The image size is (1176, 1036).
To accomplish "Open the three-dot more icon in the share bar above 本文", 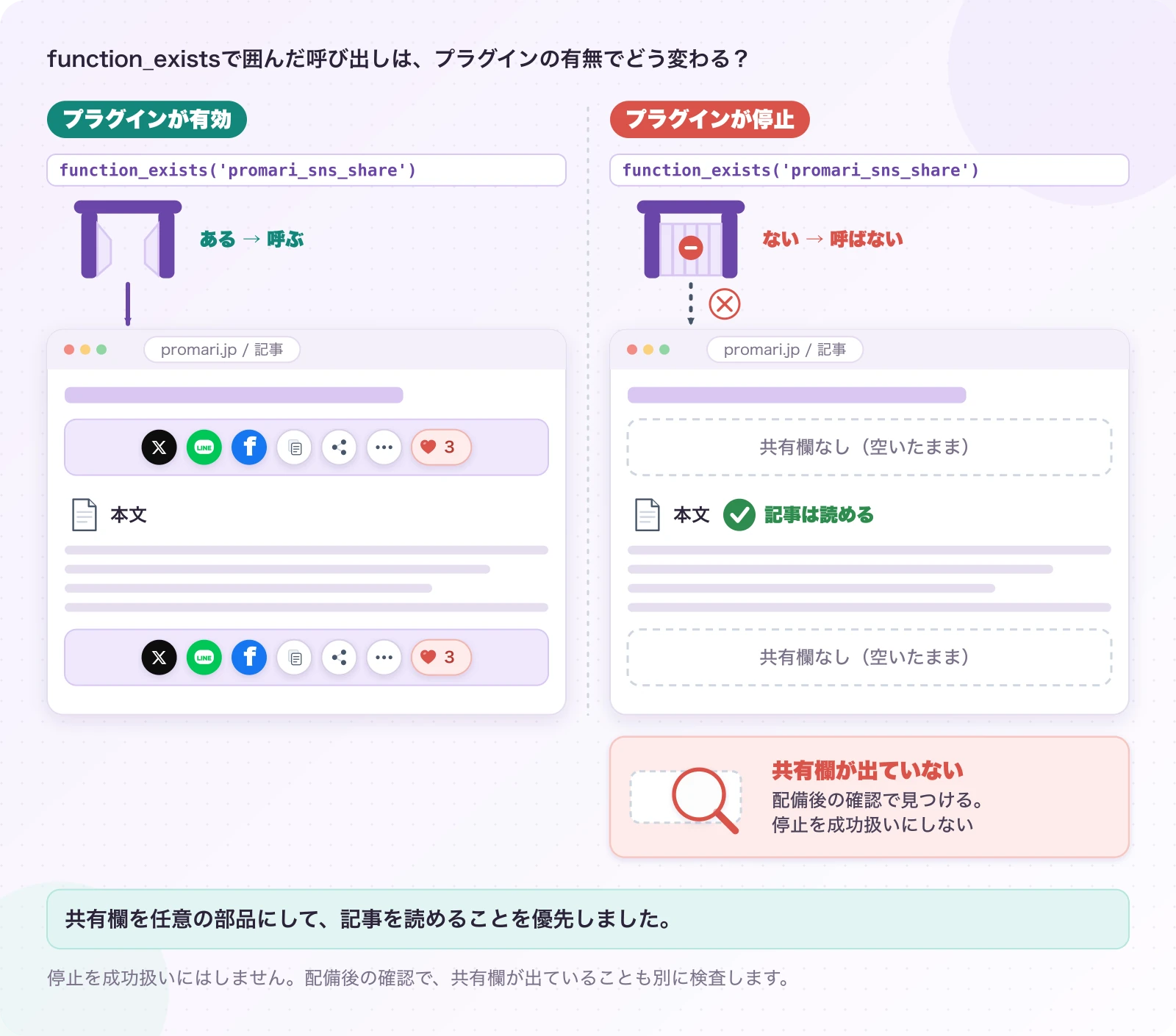I will click(384, 447).
